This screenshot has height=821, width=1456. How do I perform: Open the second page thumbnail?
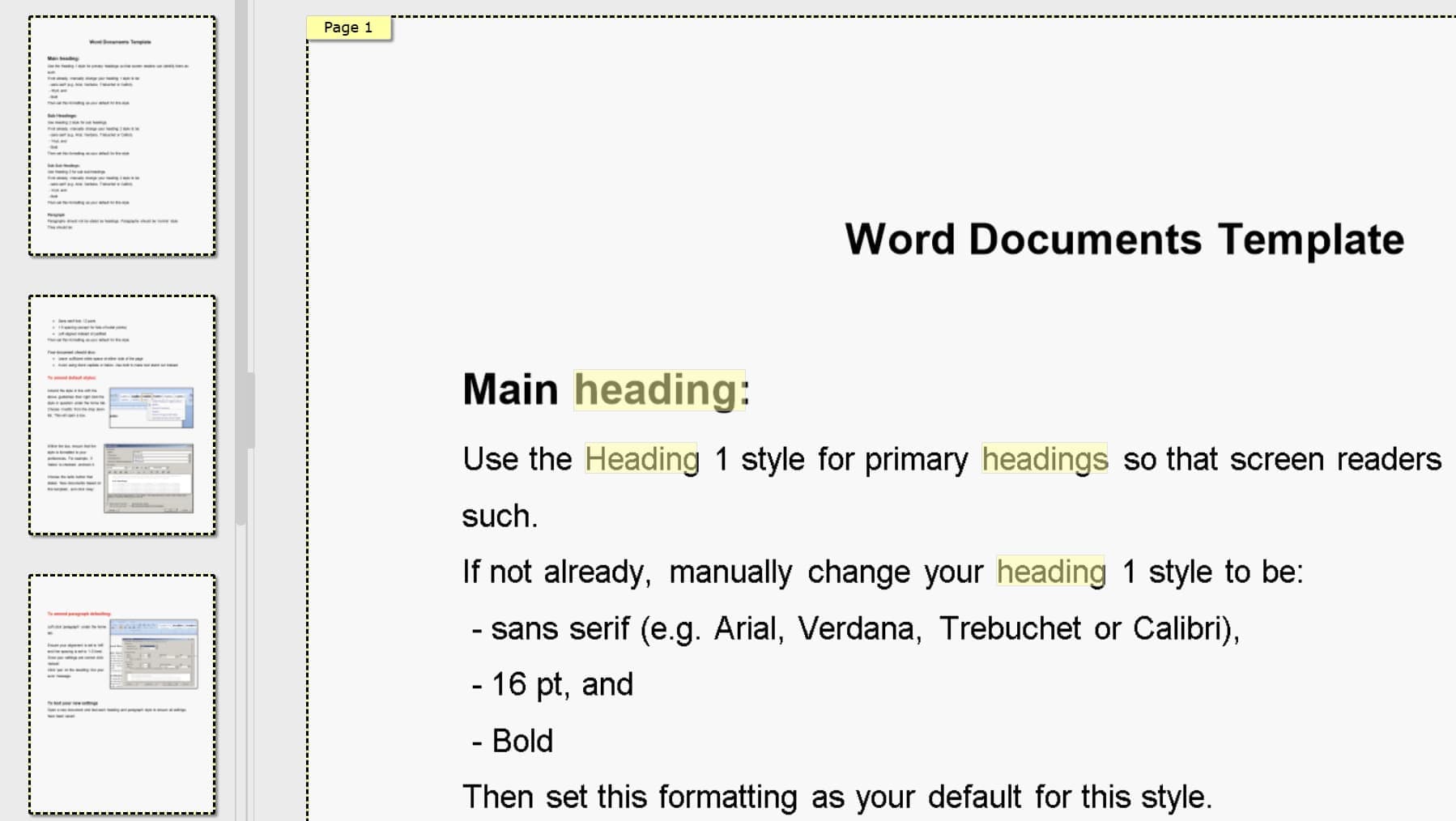coord(121,415)
